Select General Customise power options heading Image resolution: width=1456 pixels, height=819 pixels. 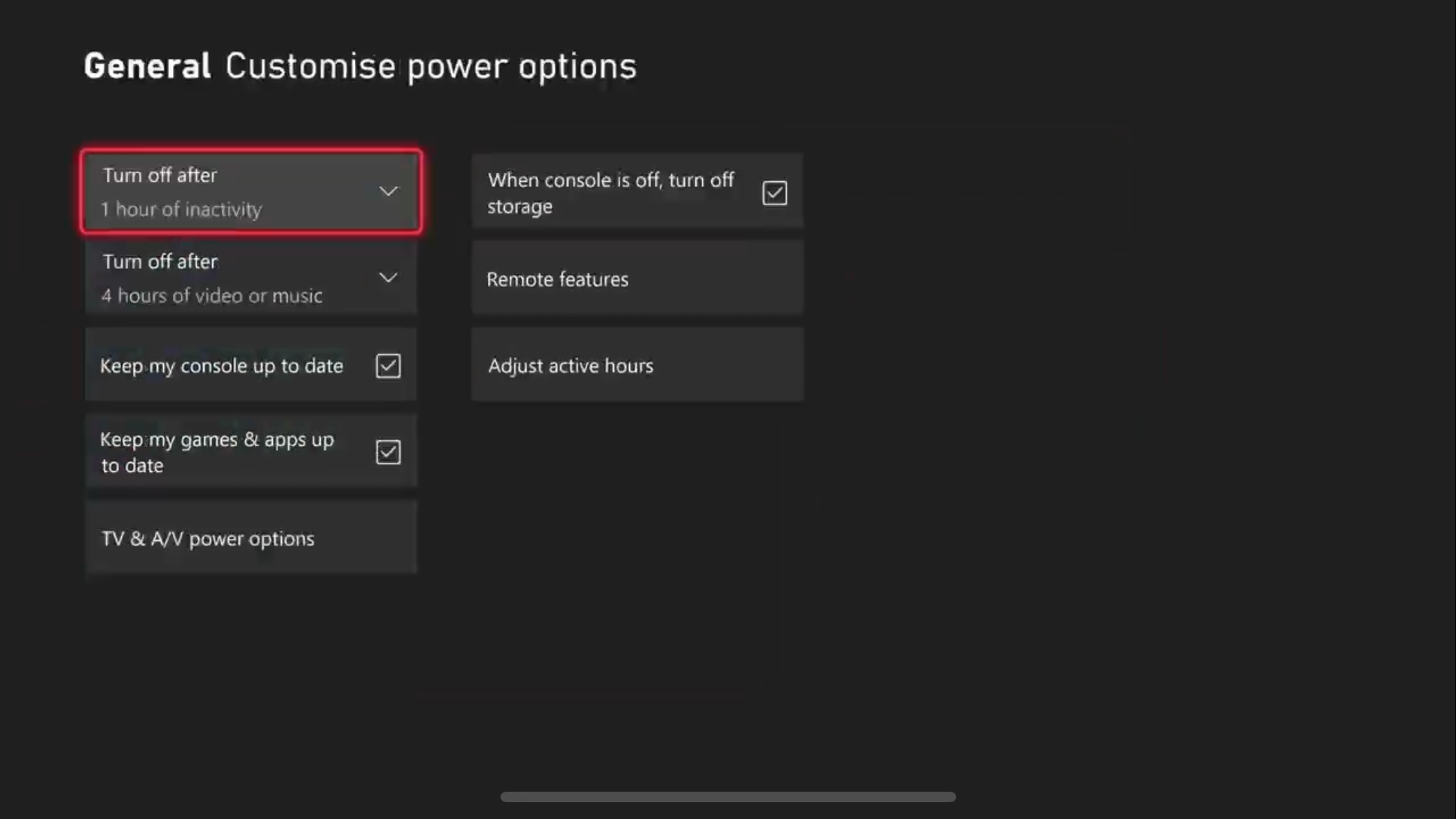pos(360,66)
